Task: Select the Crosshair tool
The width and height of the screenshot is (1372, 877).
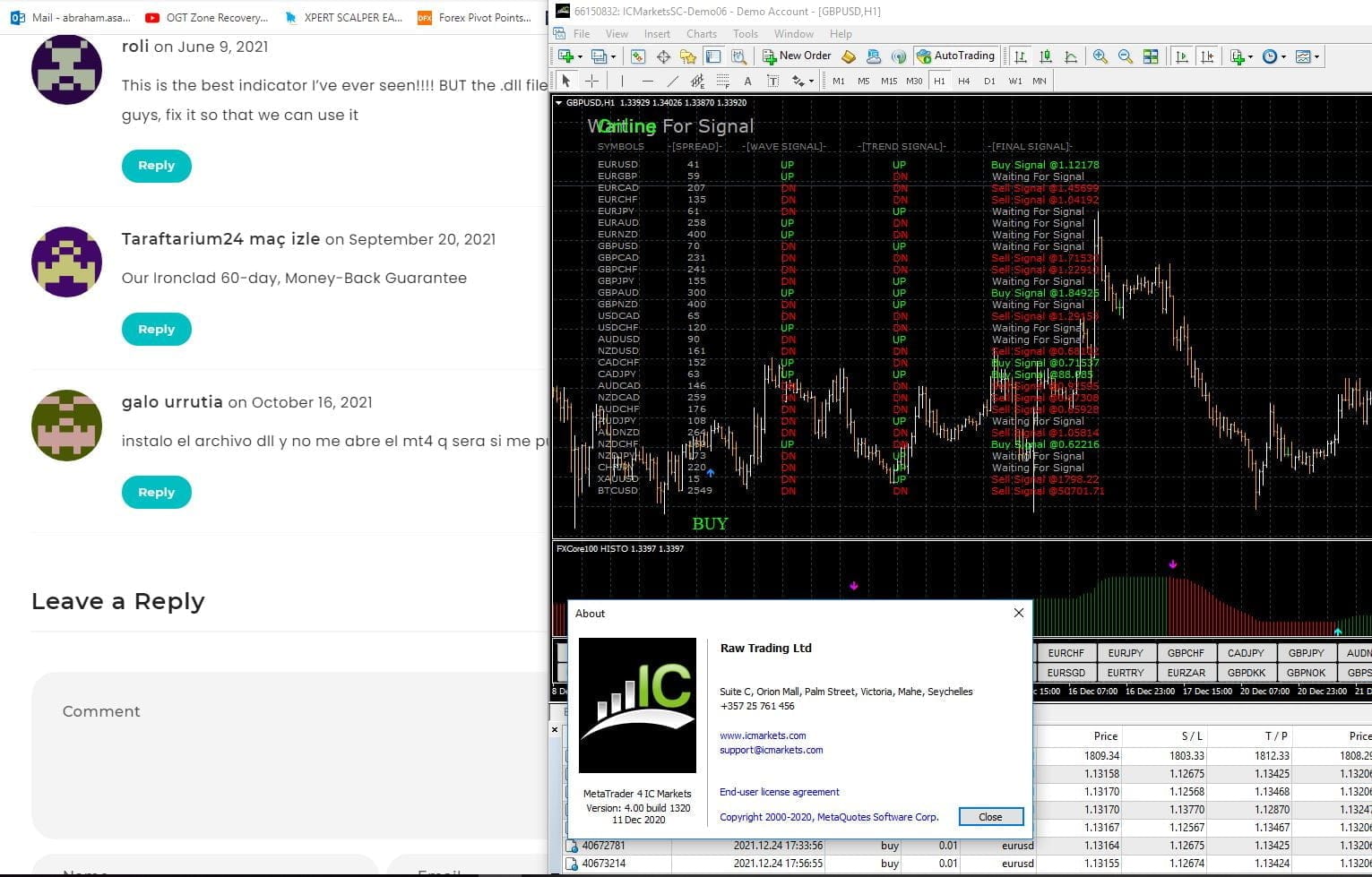Action: tap(591, 81)
